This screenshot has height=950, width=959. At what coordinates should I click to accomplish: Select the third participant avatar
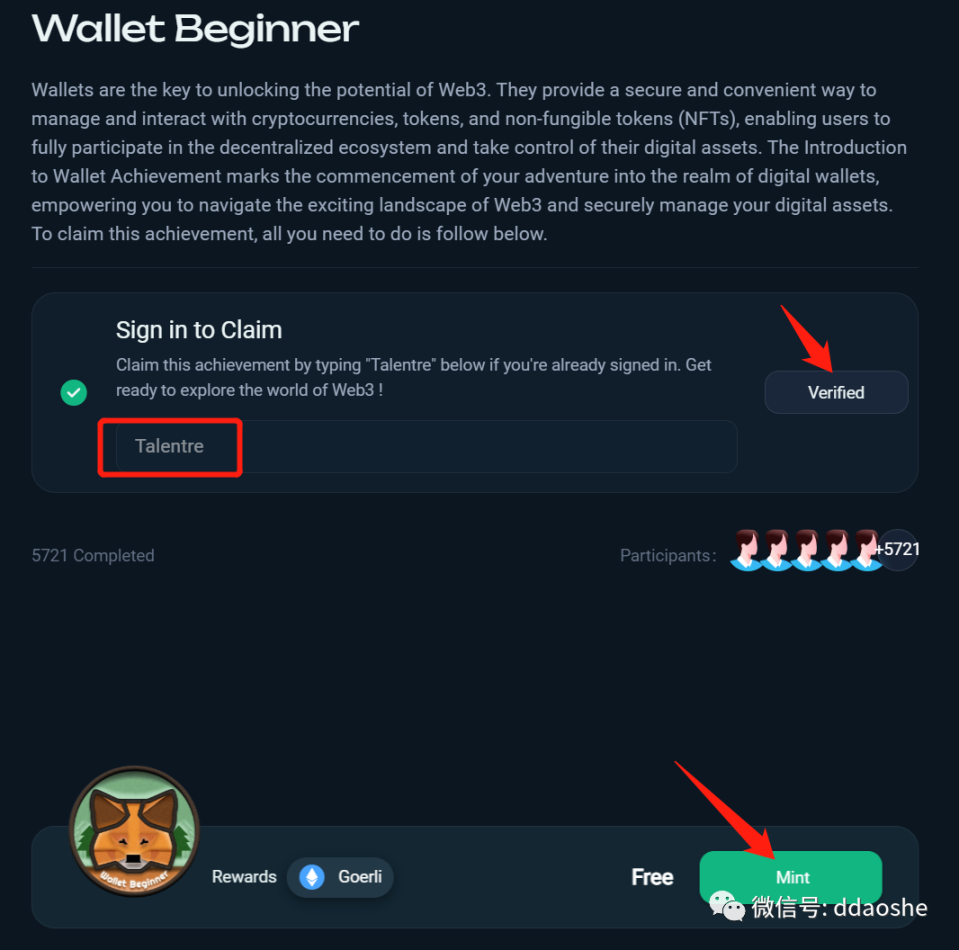(x=807, y=549)
